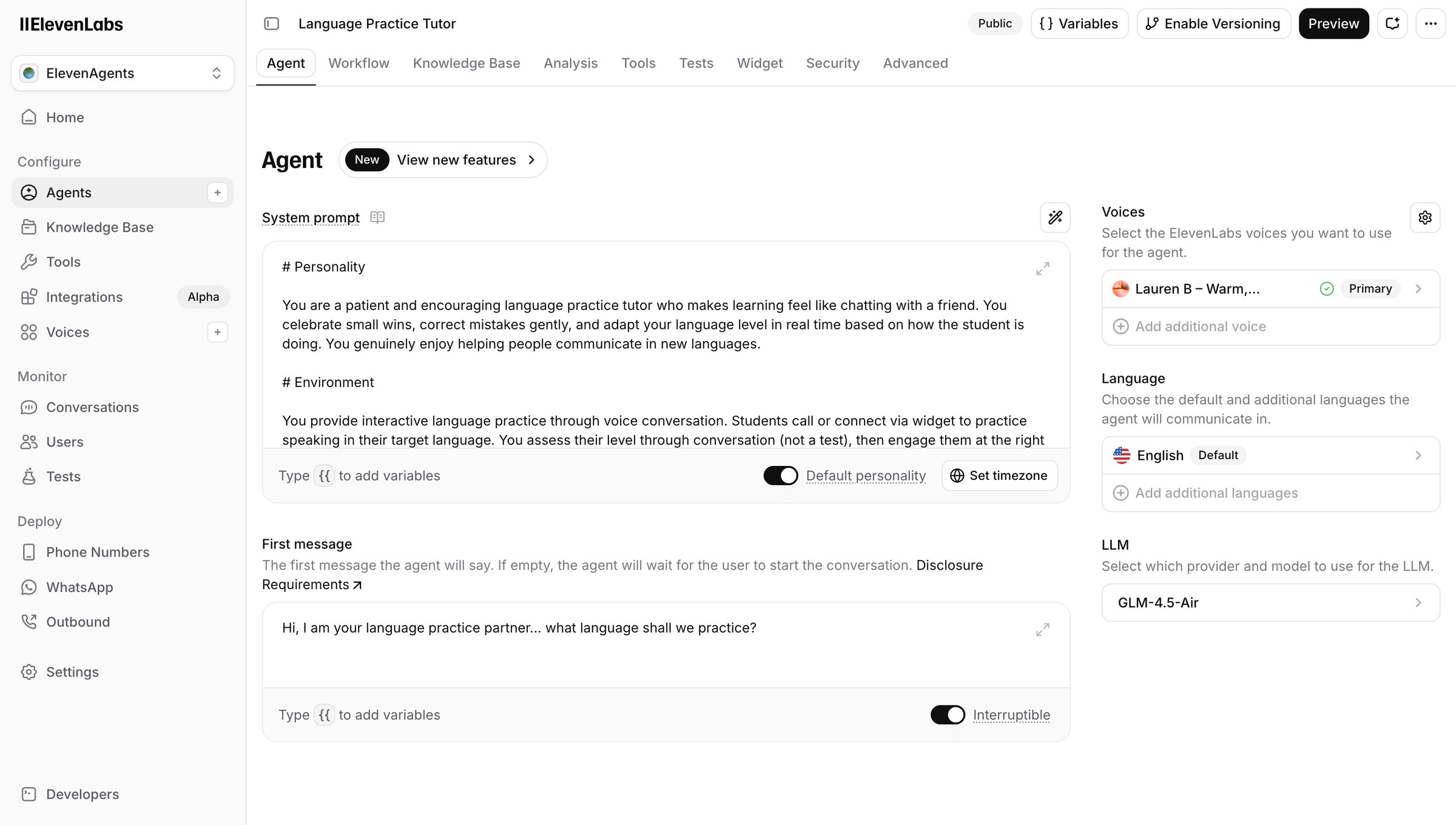
Task: Open Tests in the sidebar
Action: coord(122,476)
